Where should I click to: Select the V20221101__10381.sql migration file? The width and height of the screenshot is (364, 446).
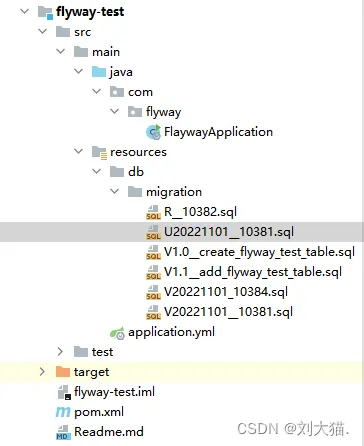click(228, 312)
